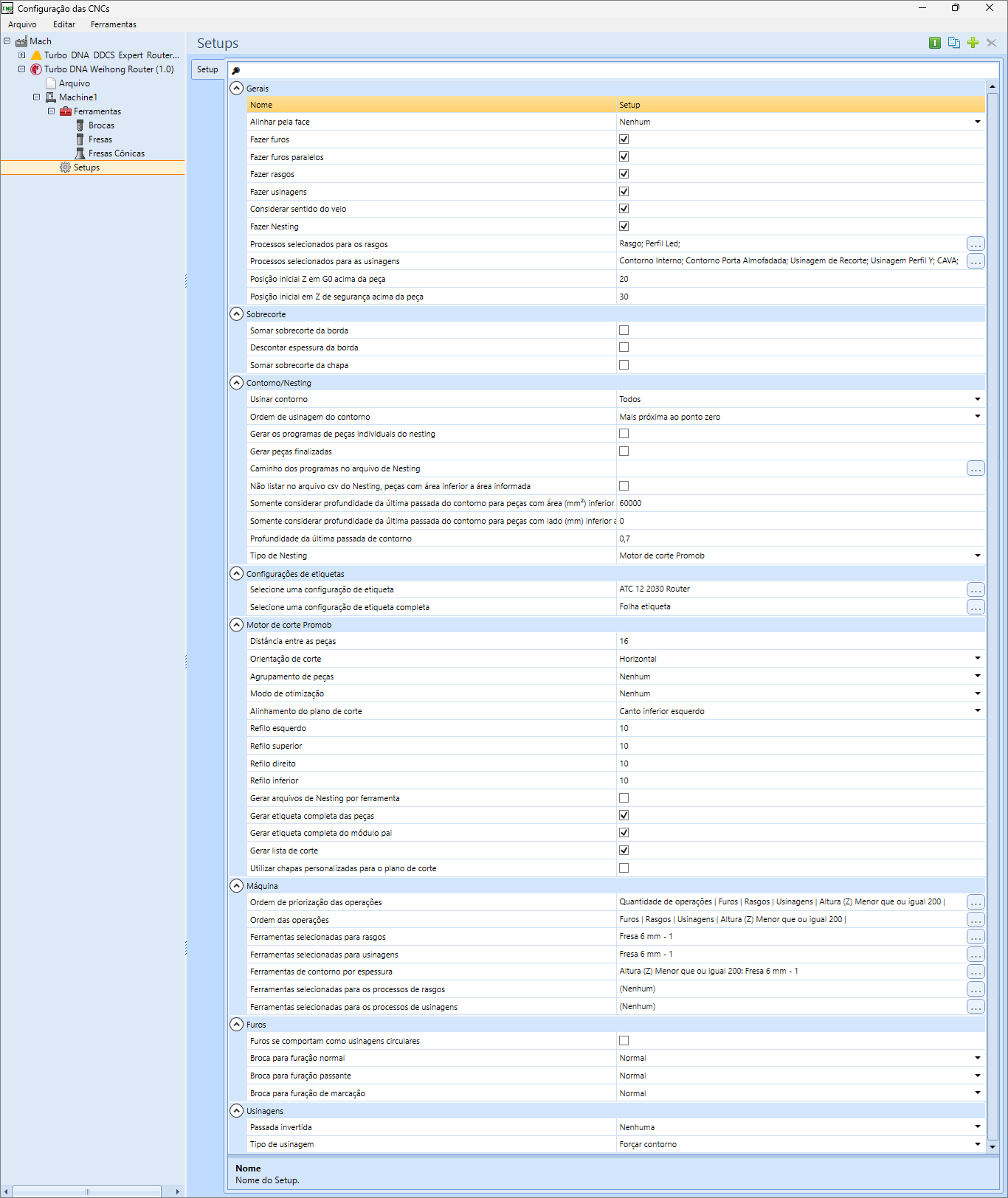This screenshot has width=1008, height=1198.
Task: Browse Caminho dos programas no arquivo de Nesting
Action: pos(976,468)
